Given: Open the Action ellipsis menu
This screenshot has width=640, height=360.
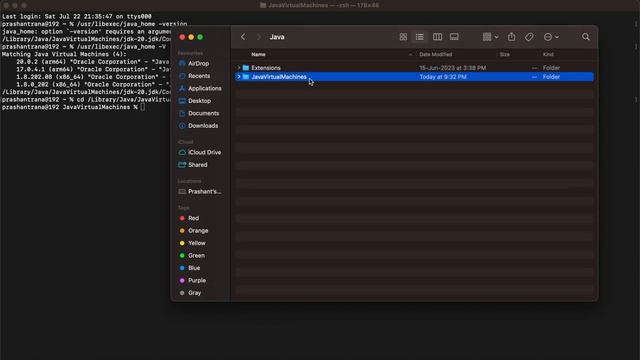Looking at the screenshot, I should pyautogui.click(x=551, y=37).
